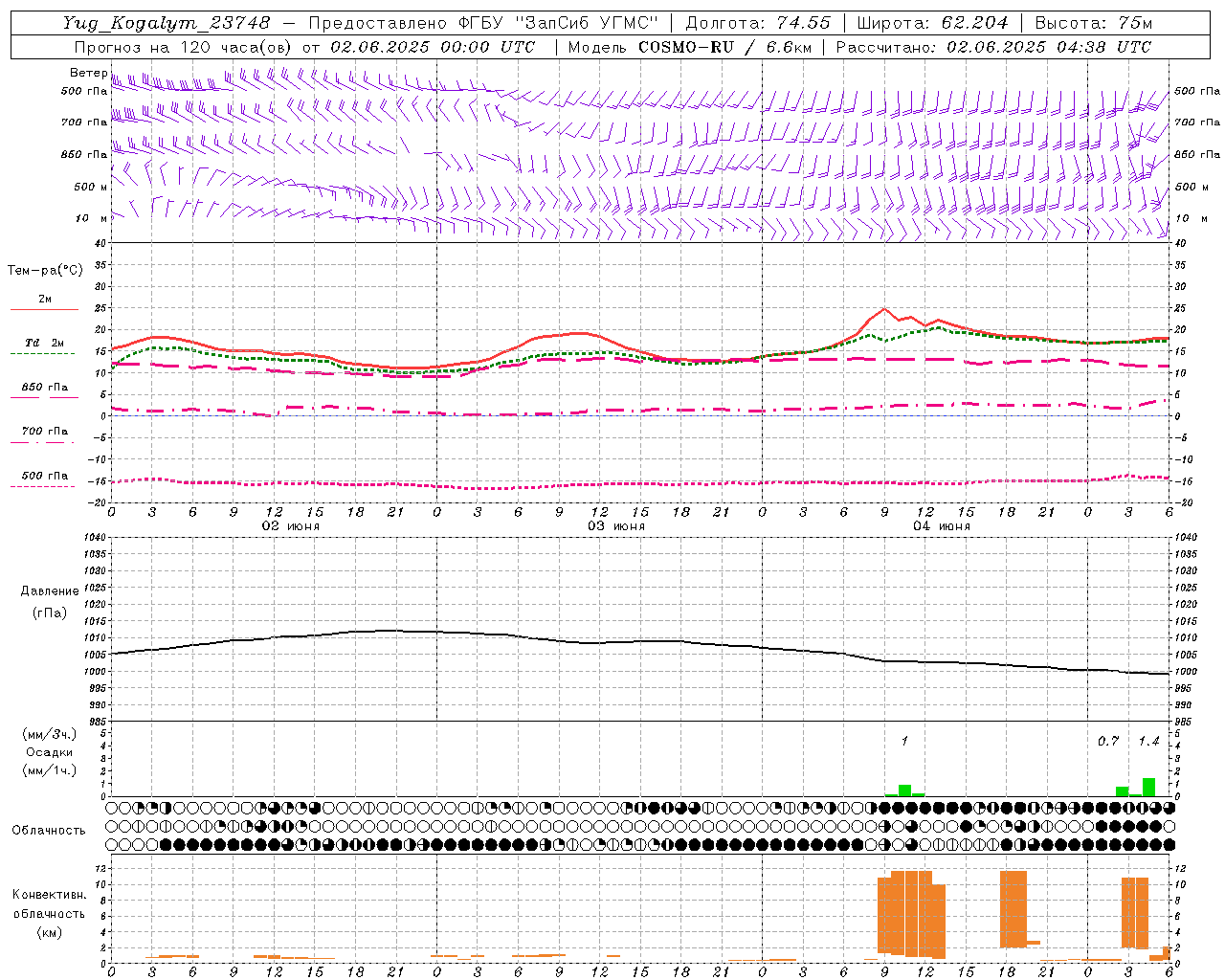The height and width of the screenshot is (980, 1225).
Task: Click the Долгота: 74.55 value
Action: tap(758, 23)
